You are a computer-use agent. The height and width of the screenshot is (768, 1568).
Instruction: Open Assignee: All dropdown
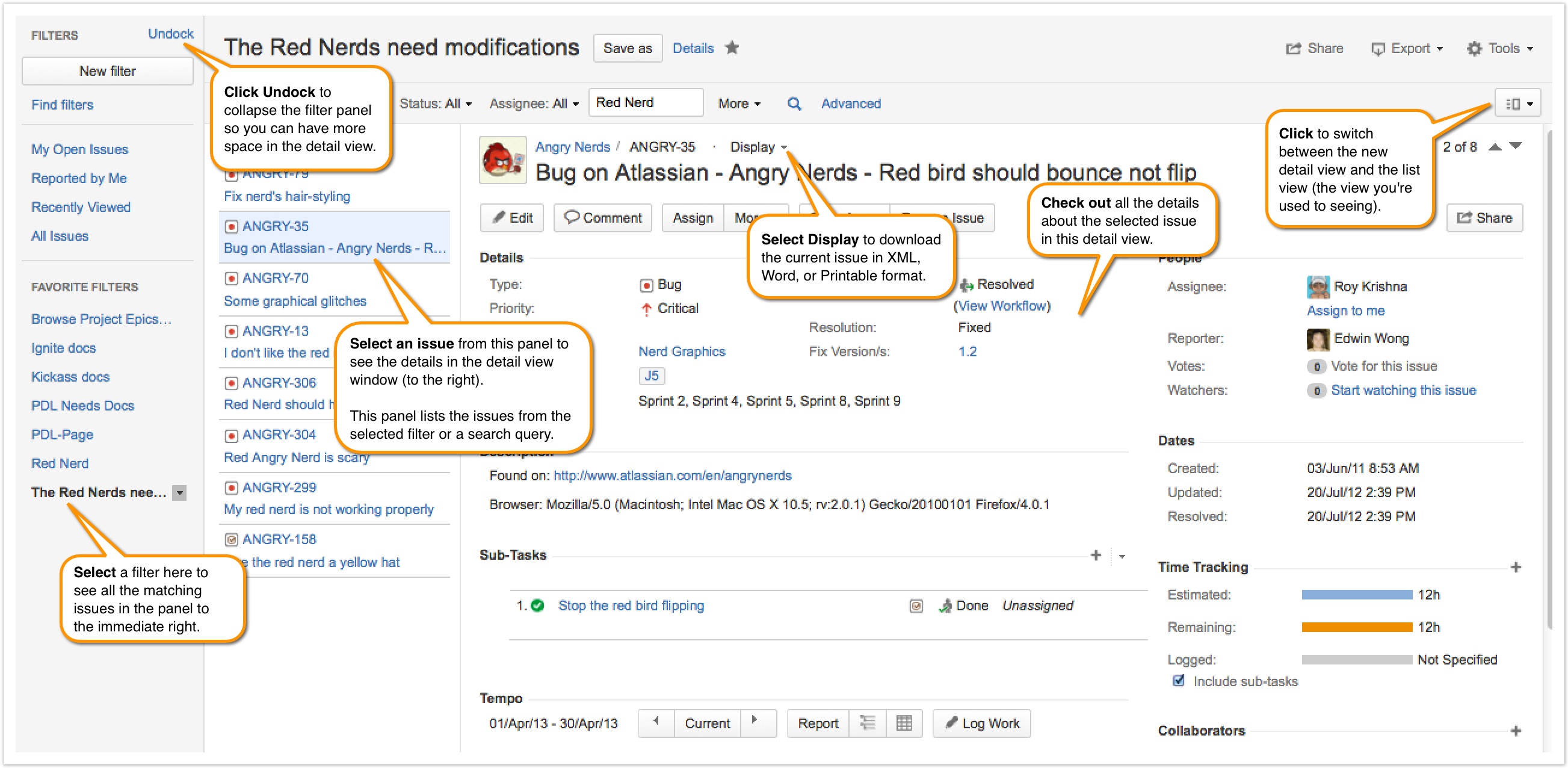click(534, 104)
